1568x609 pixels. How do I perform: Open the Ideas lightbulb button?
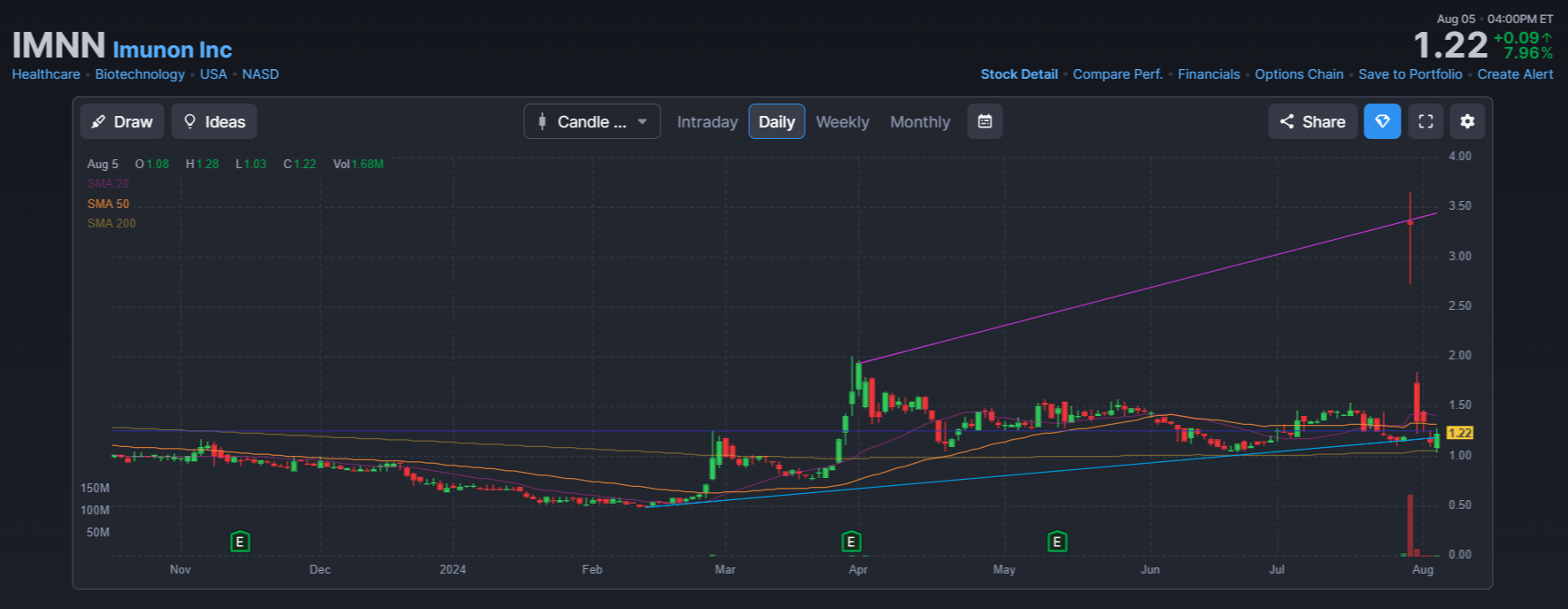[x=214, y=121]
